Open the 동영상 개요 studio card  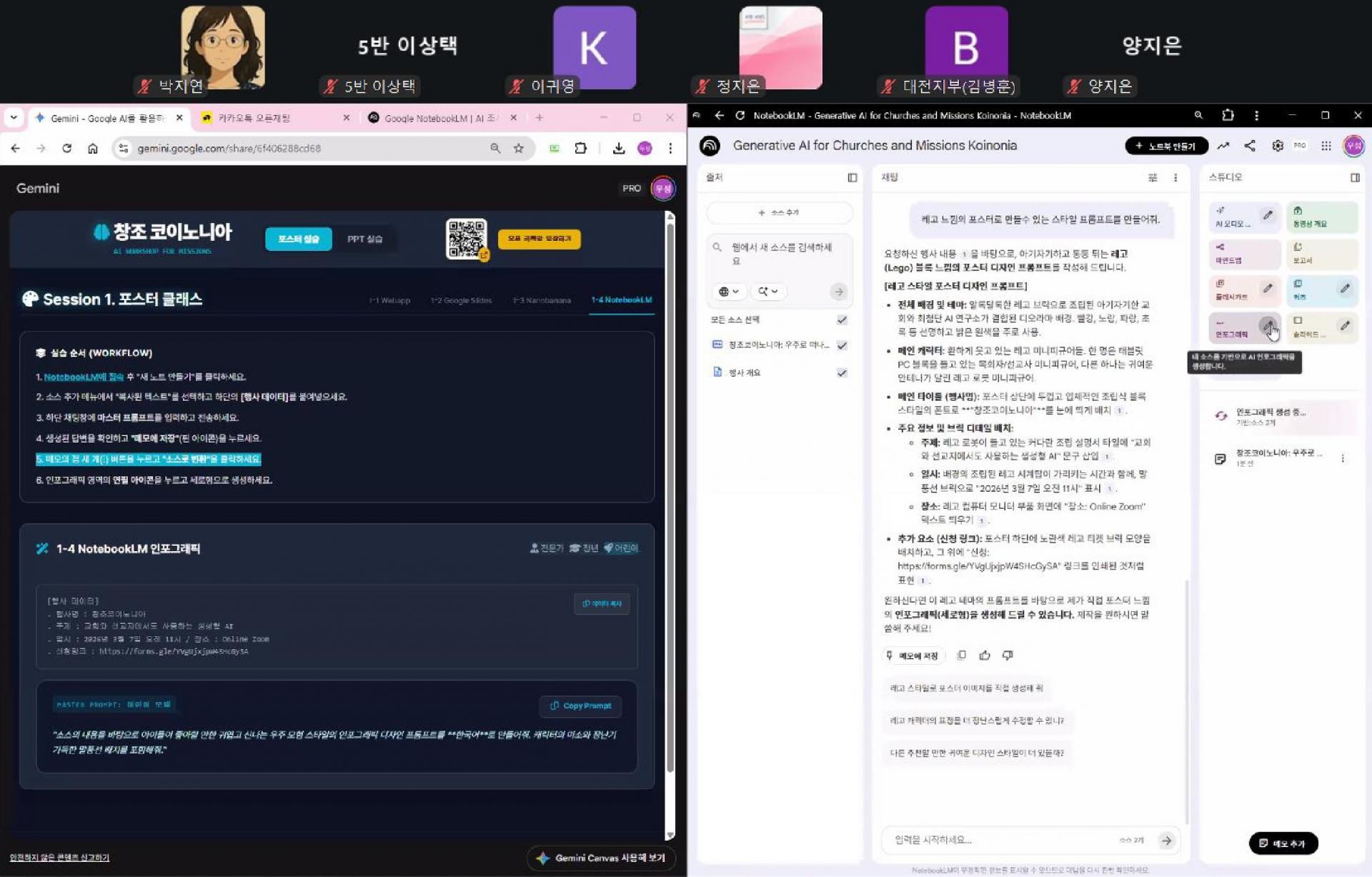coord(1322,217)
